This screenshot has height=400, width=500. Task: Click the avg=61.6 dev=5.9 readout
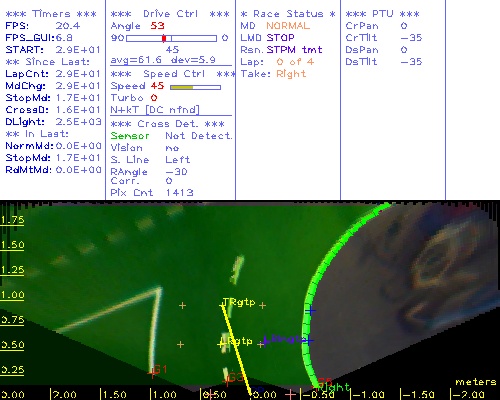pyautogui.click(x=163, y=60)
